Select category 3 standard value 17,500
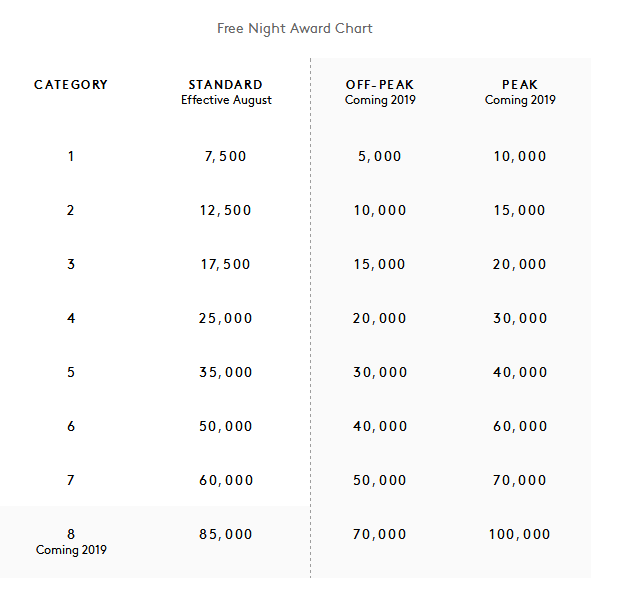The height and width of the screenshot is (599, 617). [x=225, y=264]
